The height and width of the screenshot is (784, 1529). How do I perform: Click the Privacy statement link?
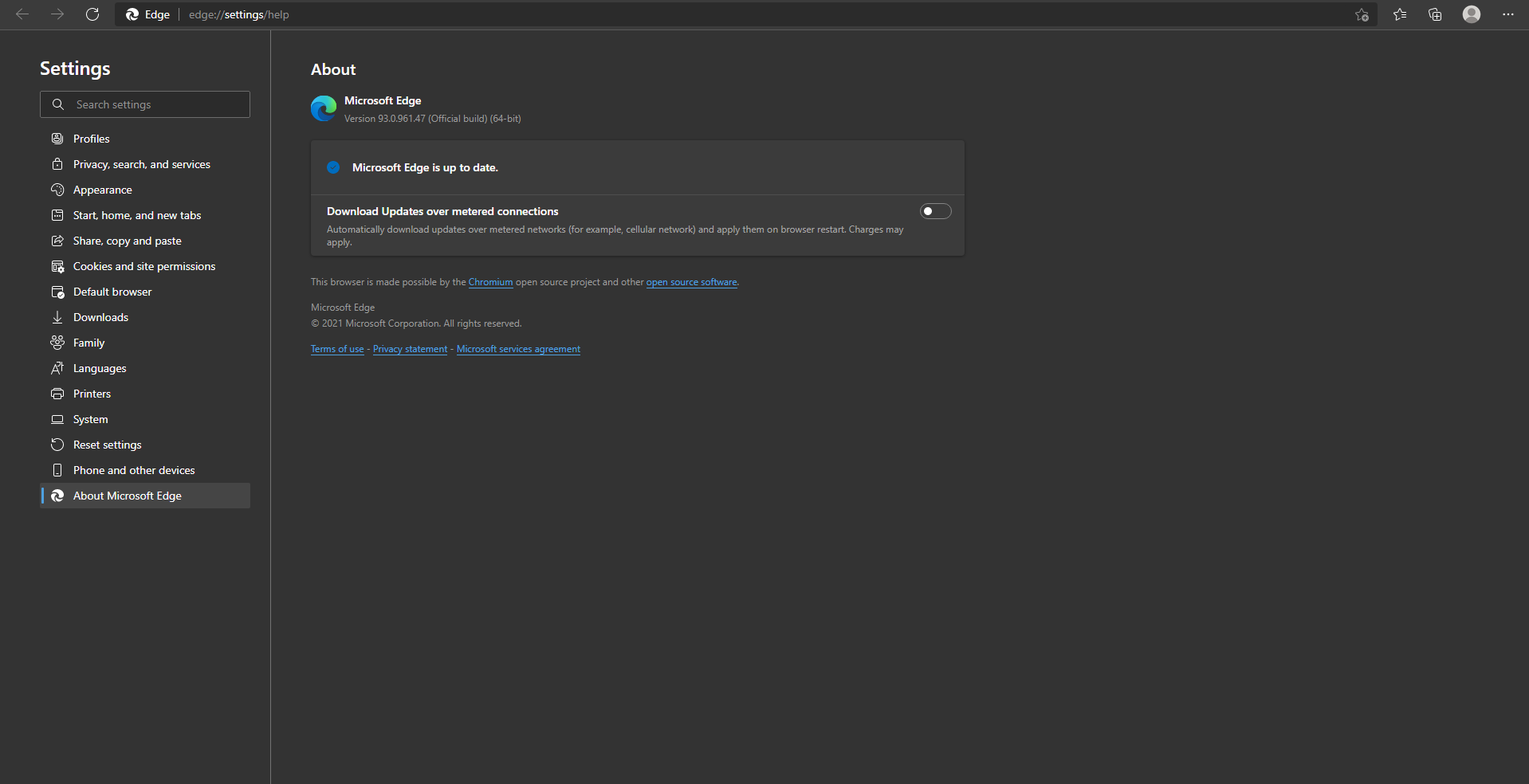(410, 349)
